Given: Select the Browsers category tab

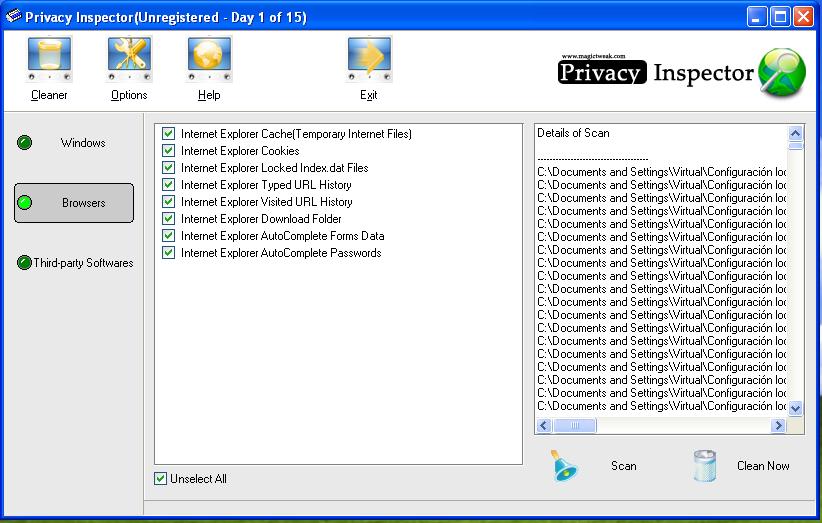Looking at the screenshot, I should pos(74,203).
